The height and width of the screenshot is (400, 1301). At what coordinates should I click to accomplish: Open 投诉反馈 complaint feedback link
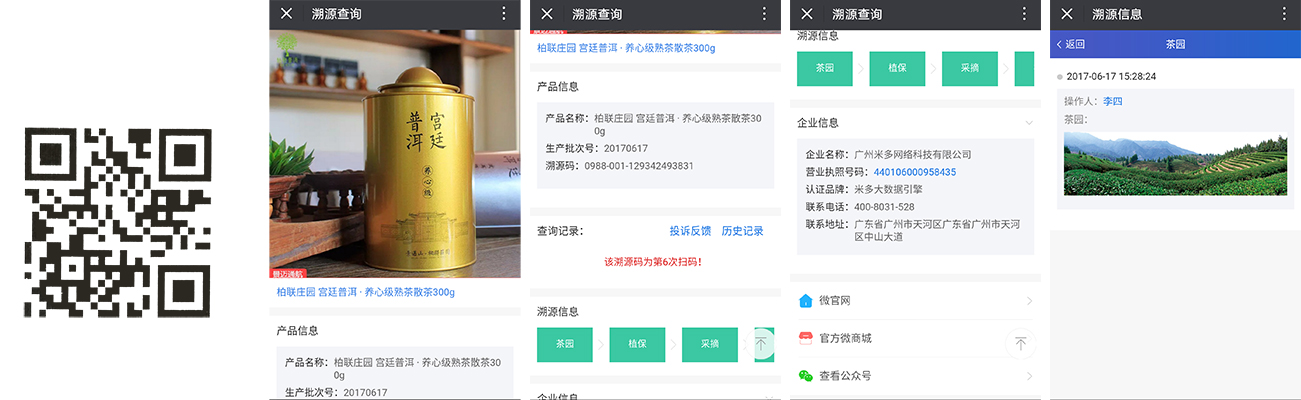[x=690, y=231]
